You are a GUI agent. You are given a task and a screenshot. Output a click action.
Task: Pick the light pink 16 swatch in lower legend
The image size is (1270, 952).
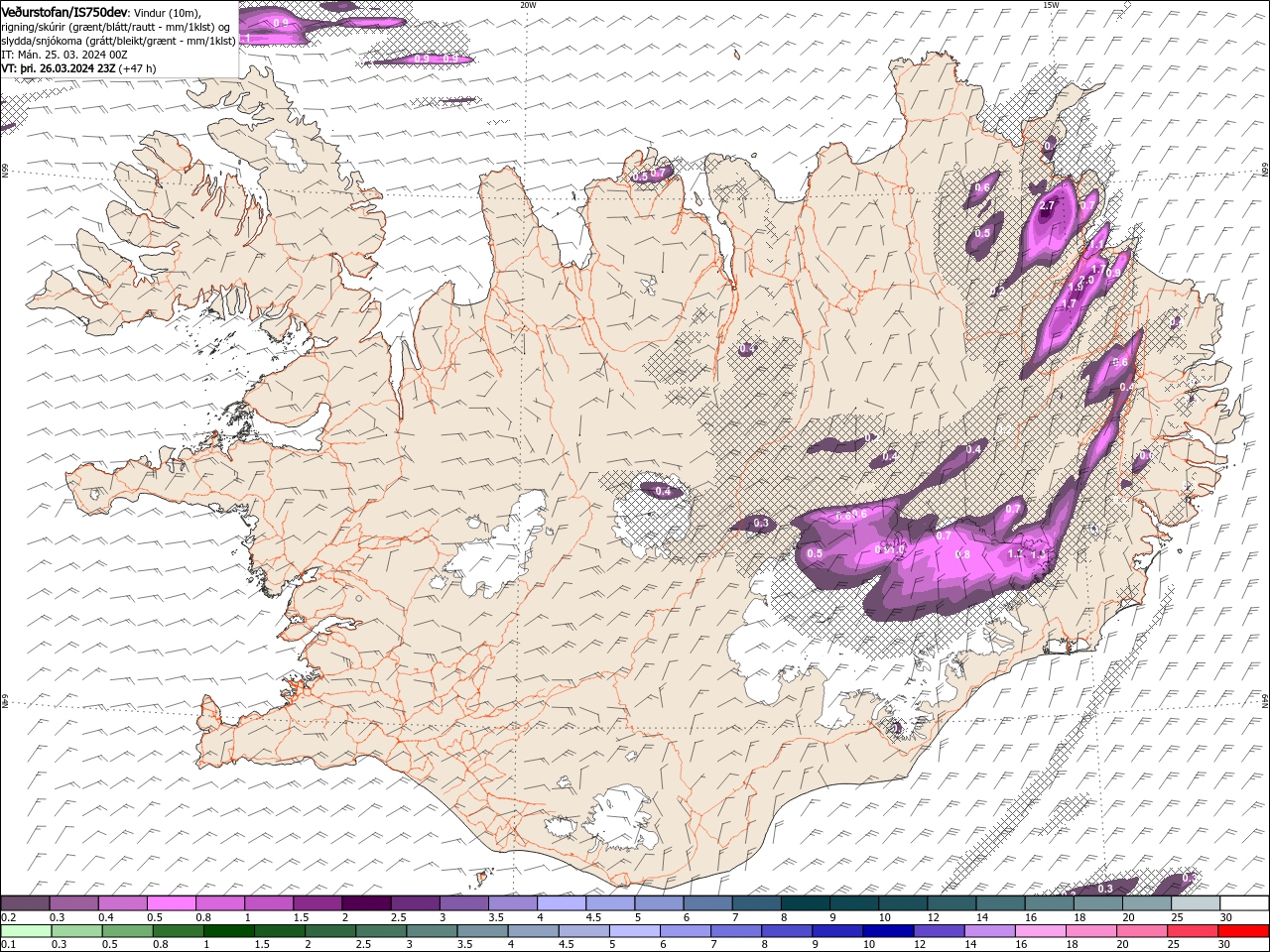[1040, 931]
